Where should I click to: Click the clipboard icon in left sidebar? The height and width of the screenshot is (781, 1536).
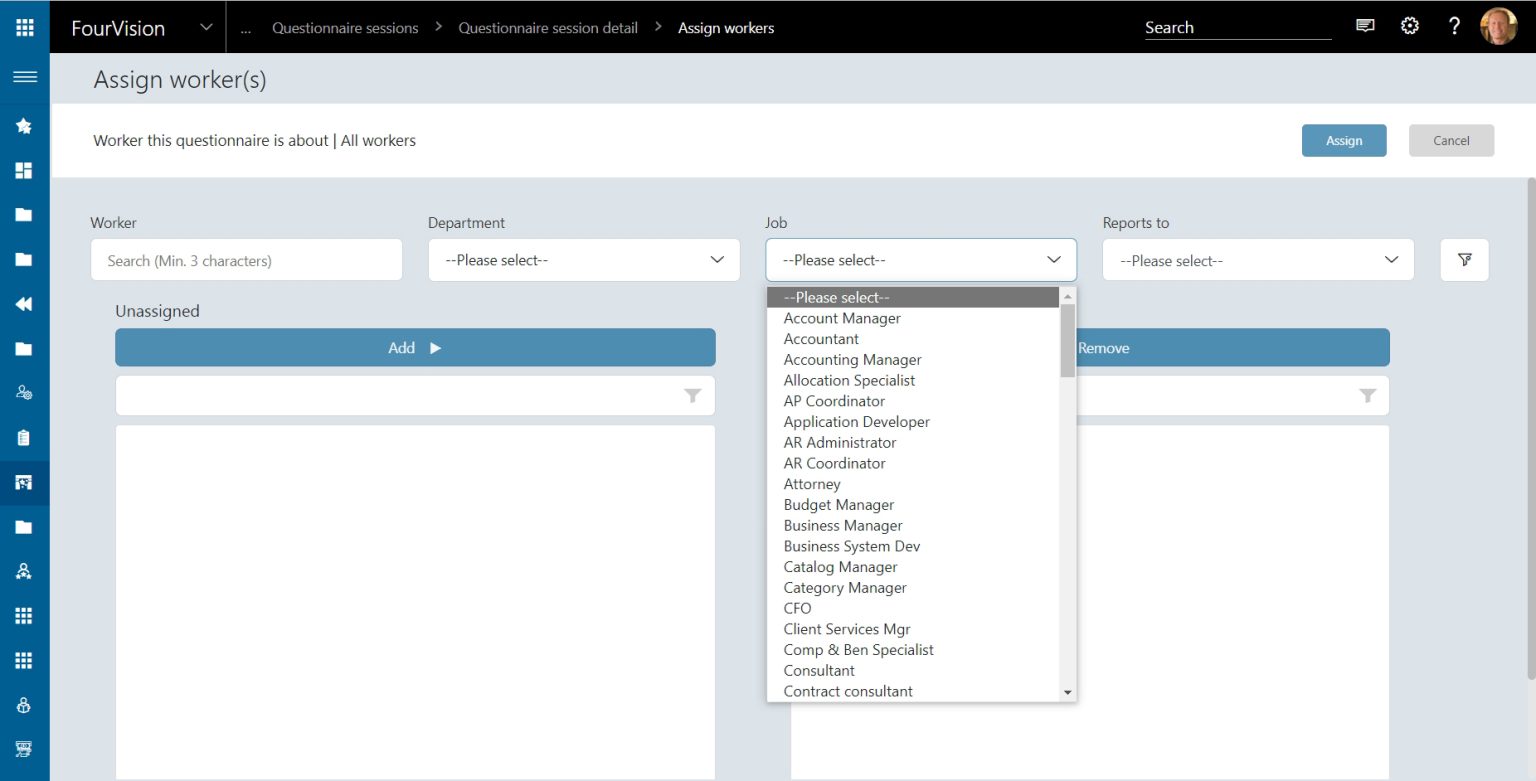point(24,438)
